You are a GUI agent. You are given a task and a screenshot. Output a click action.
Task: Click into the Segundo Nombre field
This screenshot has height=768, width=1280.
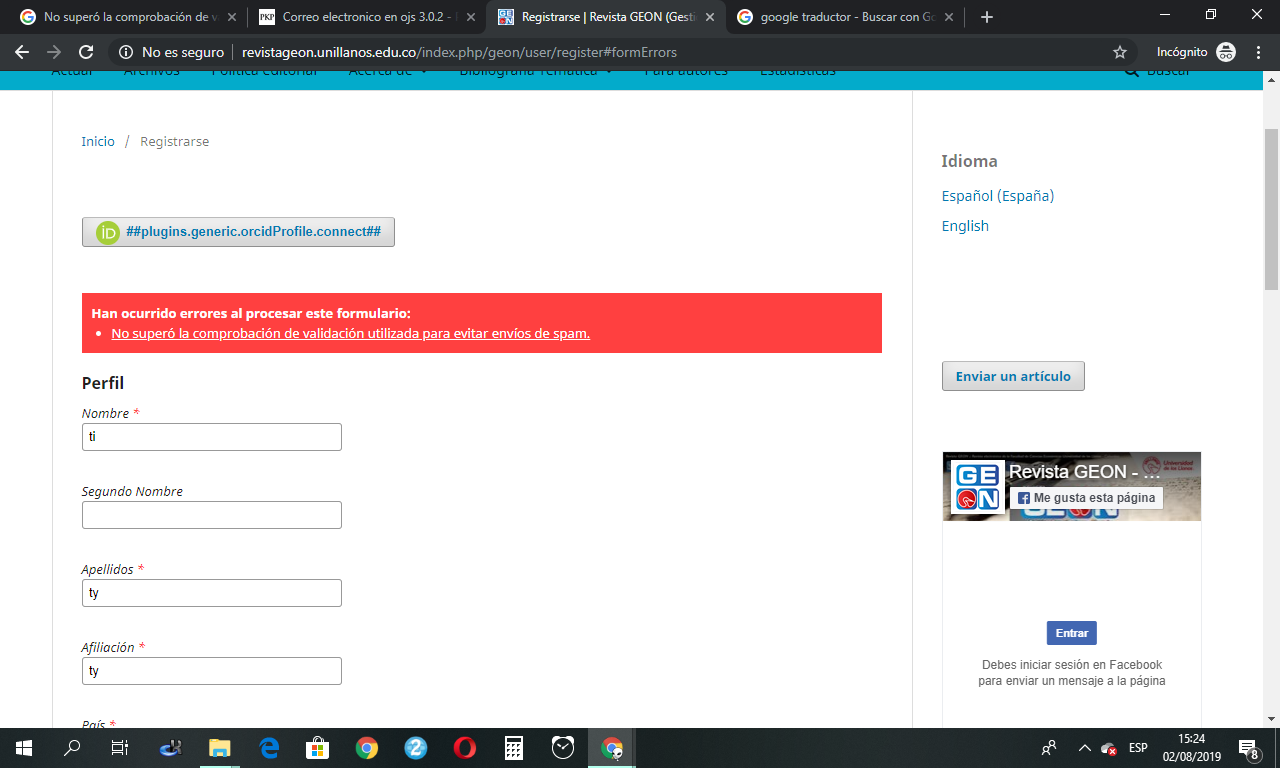pyautogui.click(x=212, y=515)
